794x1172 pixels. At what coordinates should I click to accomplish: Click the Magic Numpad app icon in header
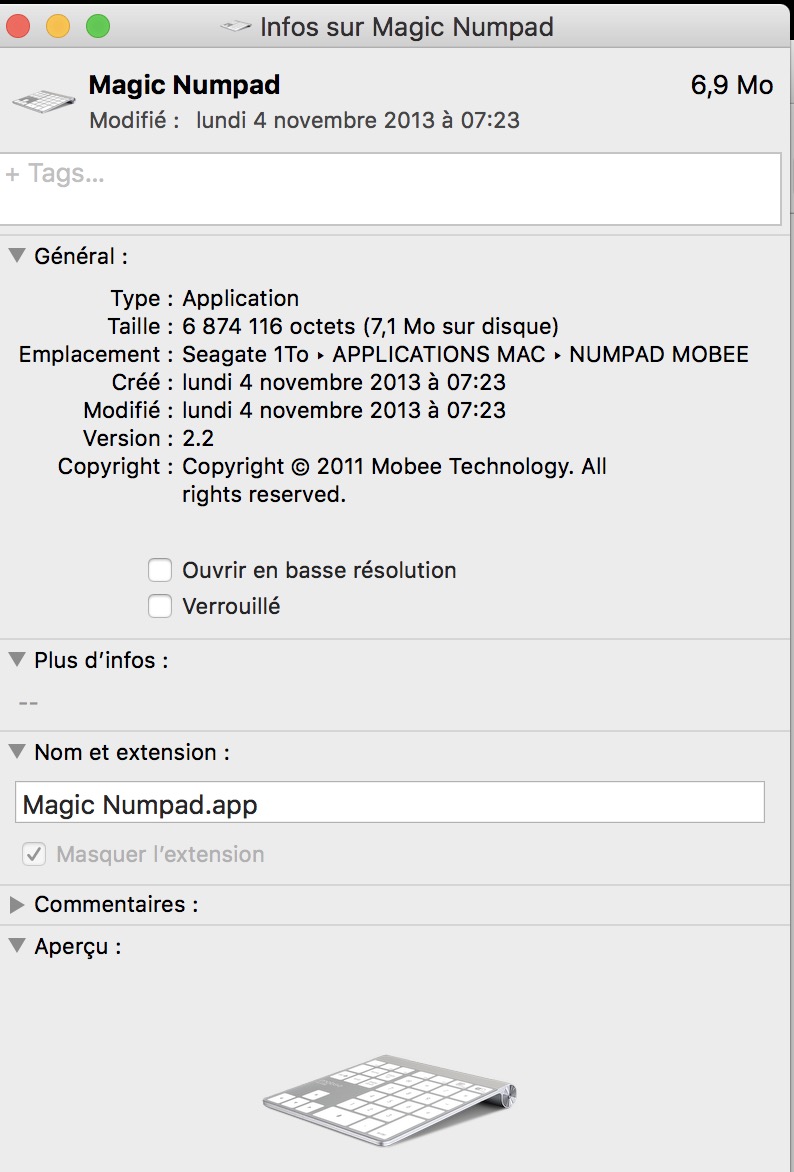pyautogui.click(x=43, y=102)
